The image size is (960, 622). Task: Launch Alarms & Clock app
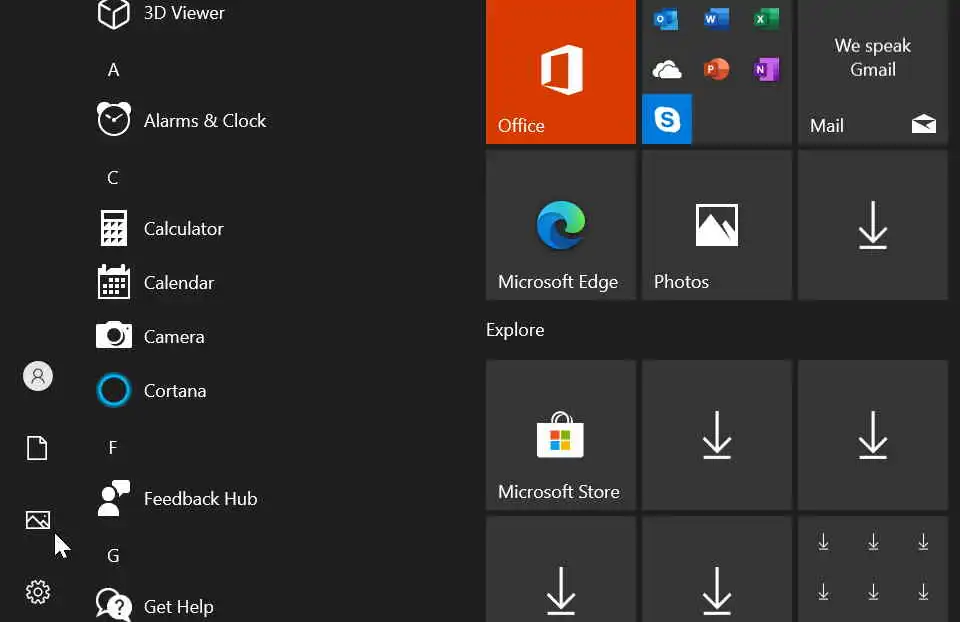click(184, 121)
